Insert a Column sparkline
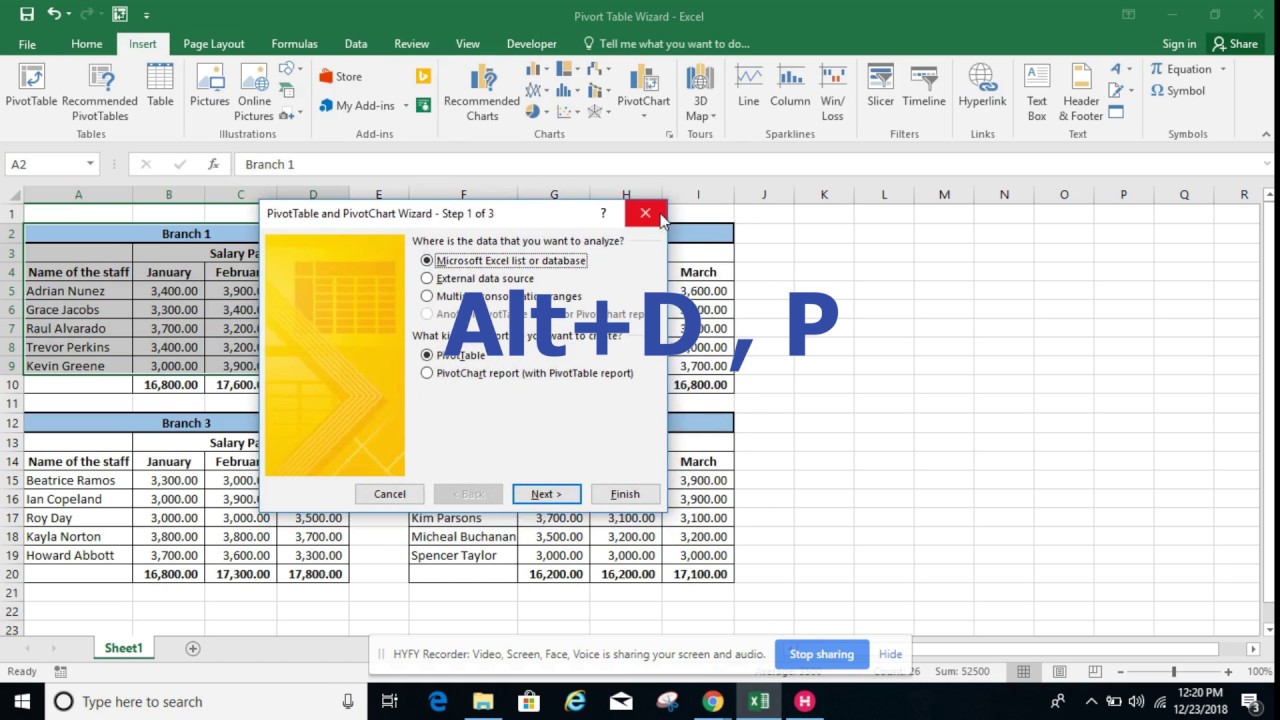This screenshot has width=1280, height=720. tap(790, 85)
